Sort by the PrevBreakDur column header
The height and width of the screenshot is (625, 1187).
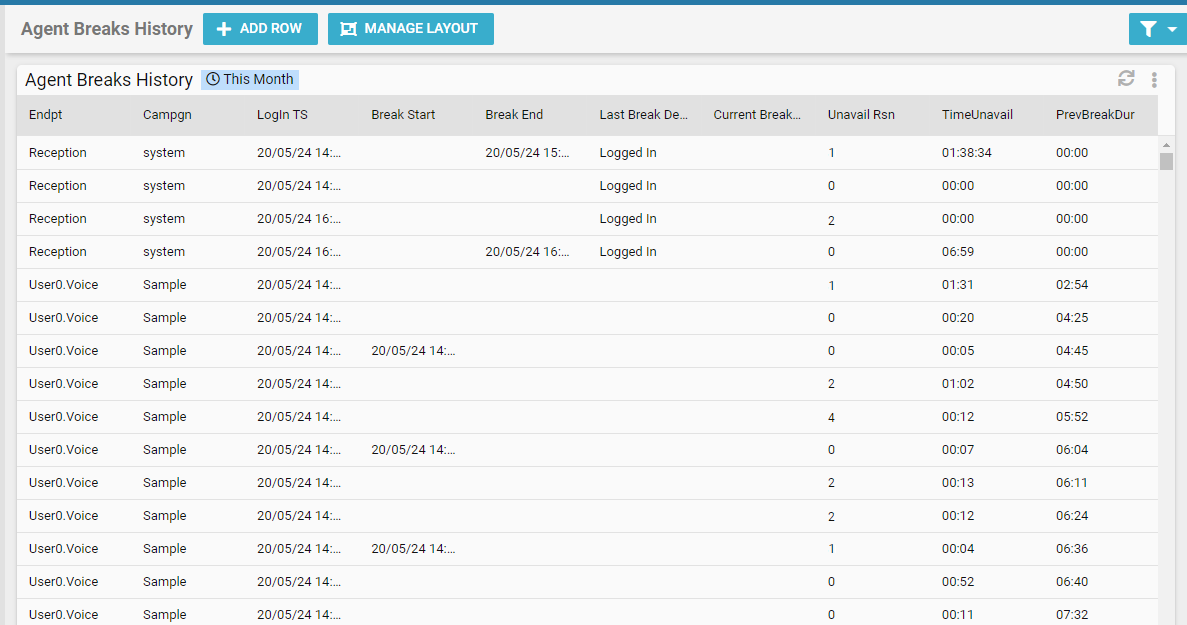point(1095,115)
